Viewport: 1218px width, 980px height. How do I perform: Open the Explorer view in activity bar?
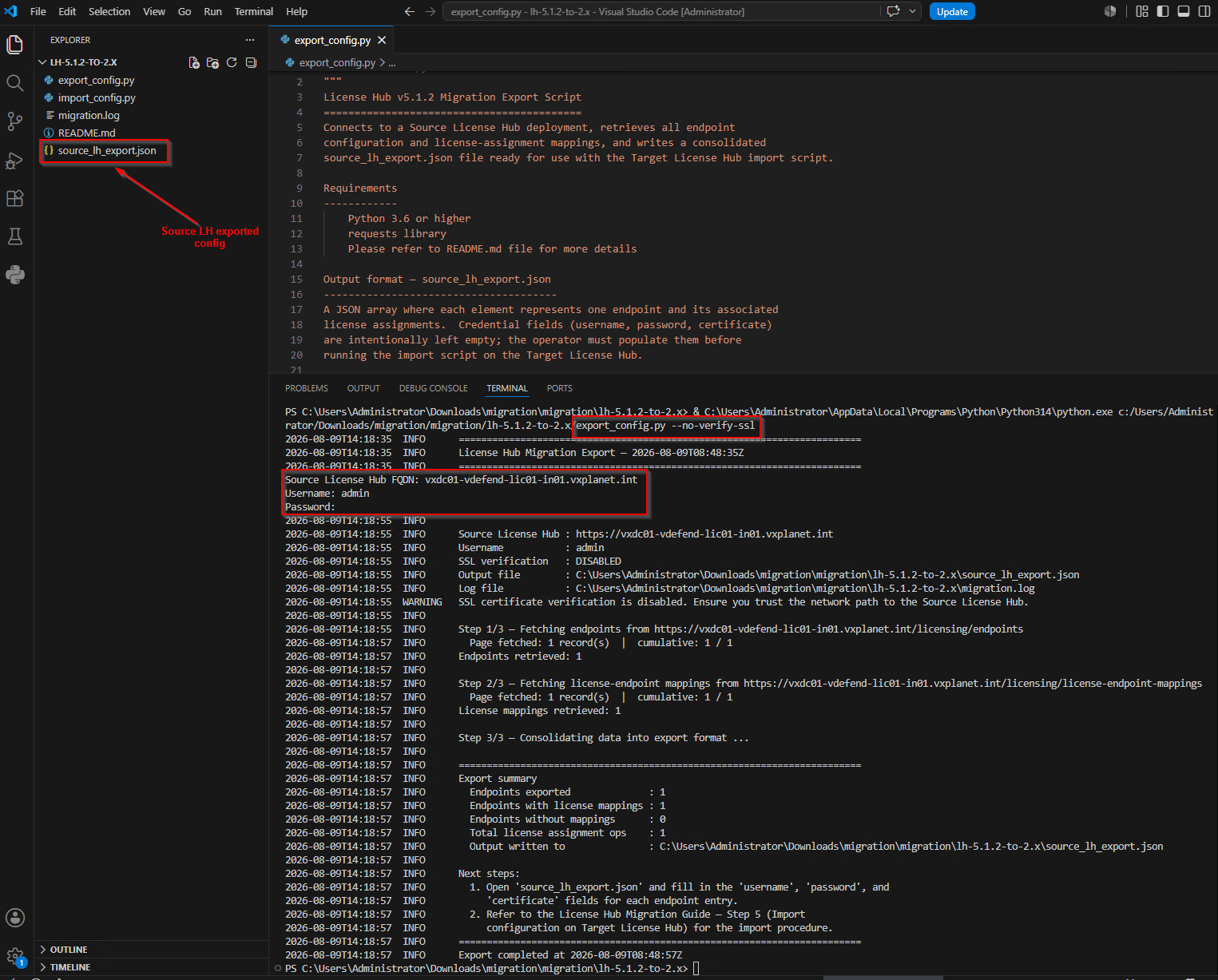point(14,45)
